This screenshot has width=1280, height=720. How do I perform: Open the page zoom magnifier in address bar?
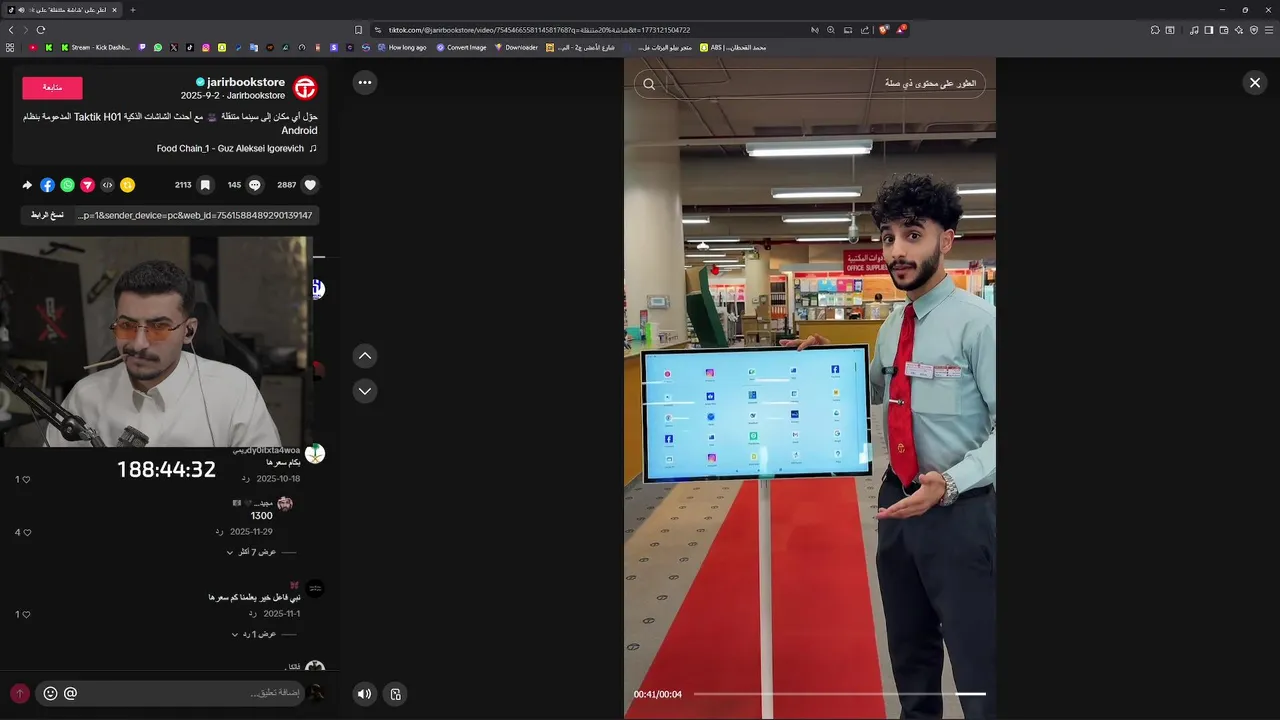[x=830, y=30]
